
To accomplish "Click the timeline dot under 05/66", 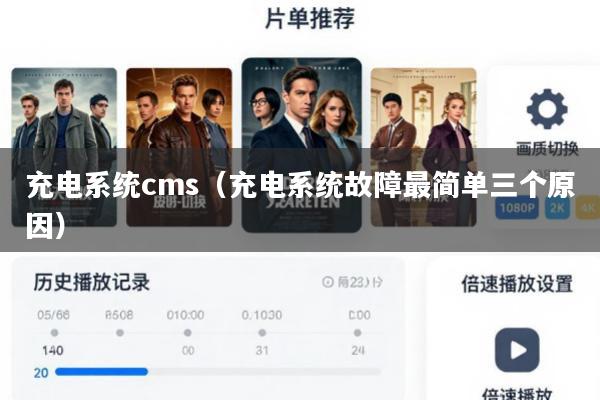I will click(x=54, y=333).
